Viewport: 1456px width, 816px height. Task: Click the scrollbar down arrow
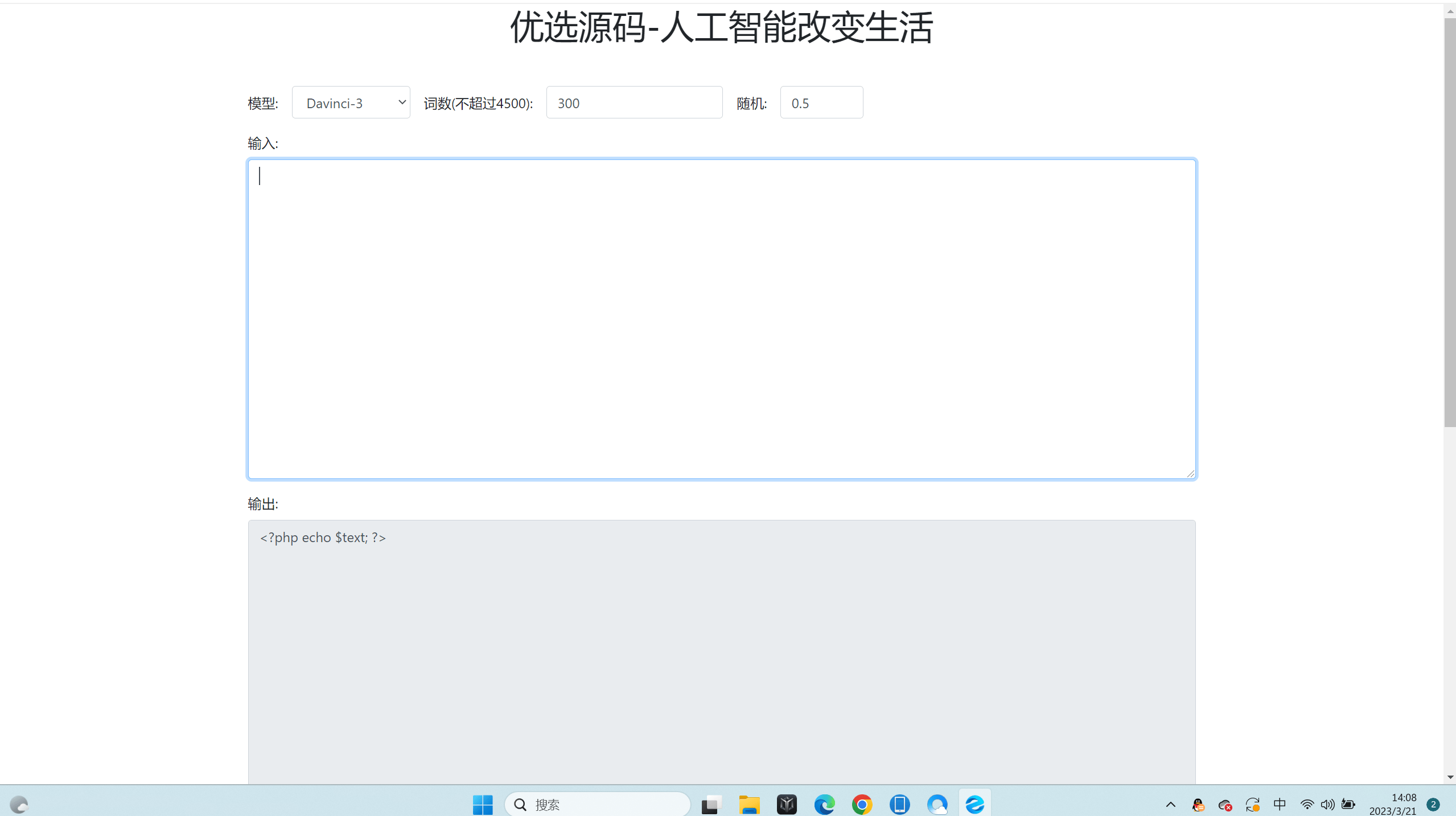tap(1450, 777)
